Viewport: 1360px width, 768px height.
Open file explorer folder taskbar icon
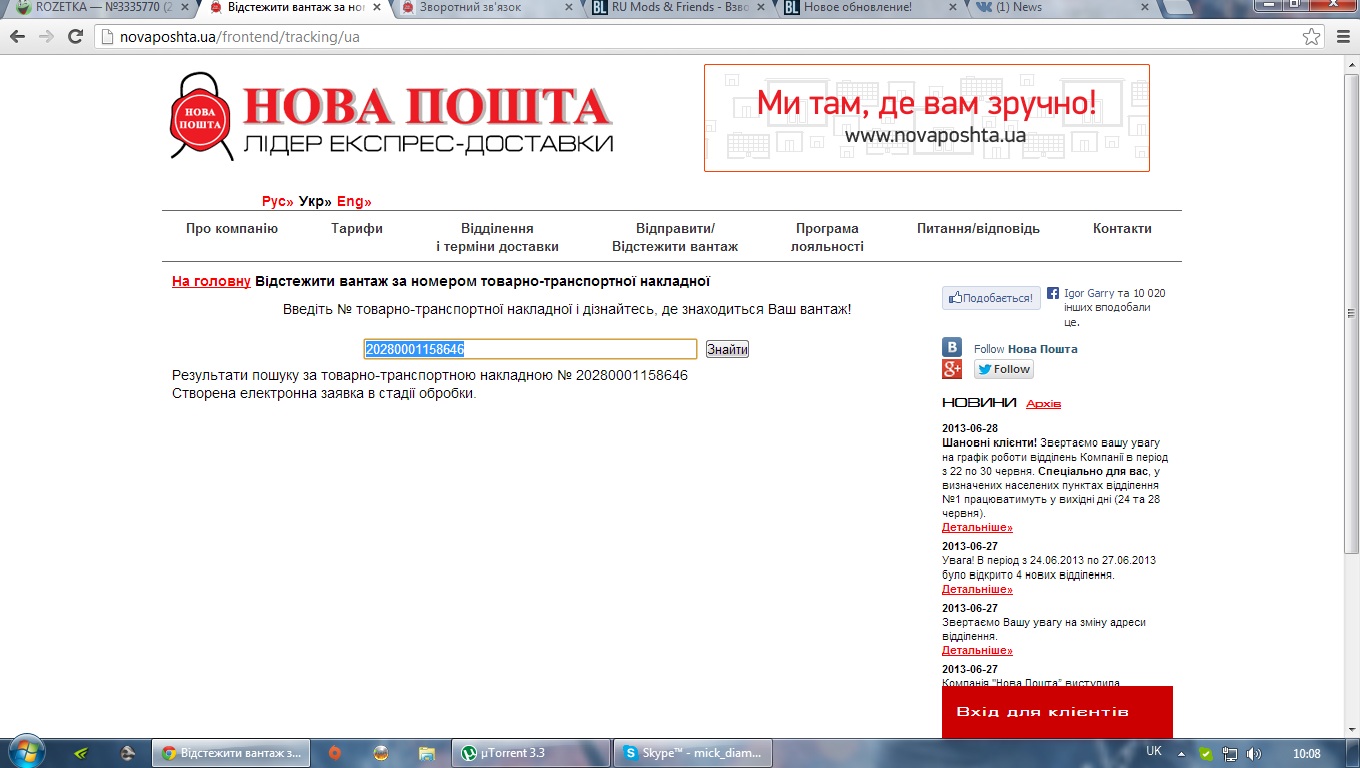coord(427,753)
